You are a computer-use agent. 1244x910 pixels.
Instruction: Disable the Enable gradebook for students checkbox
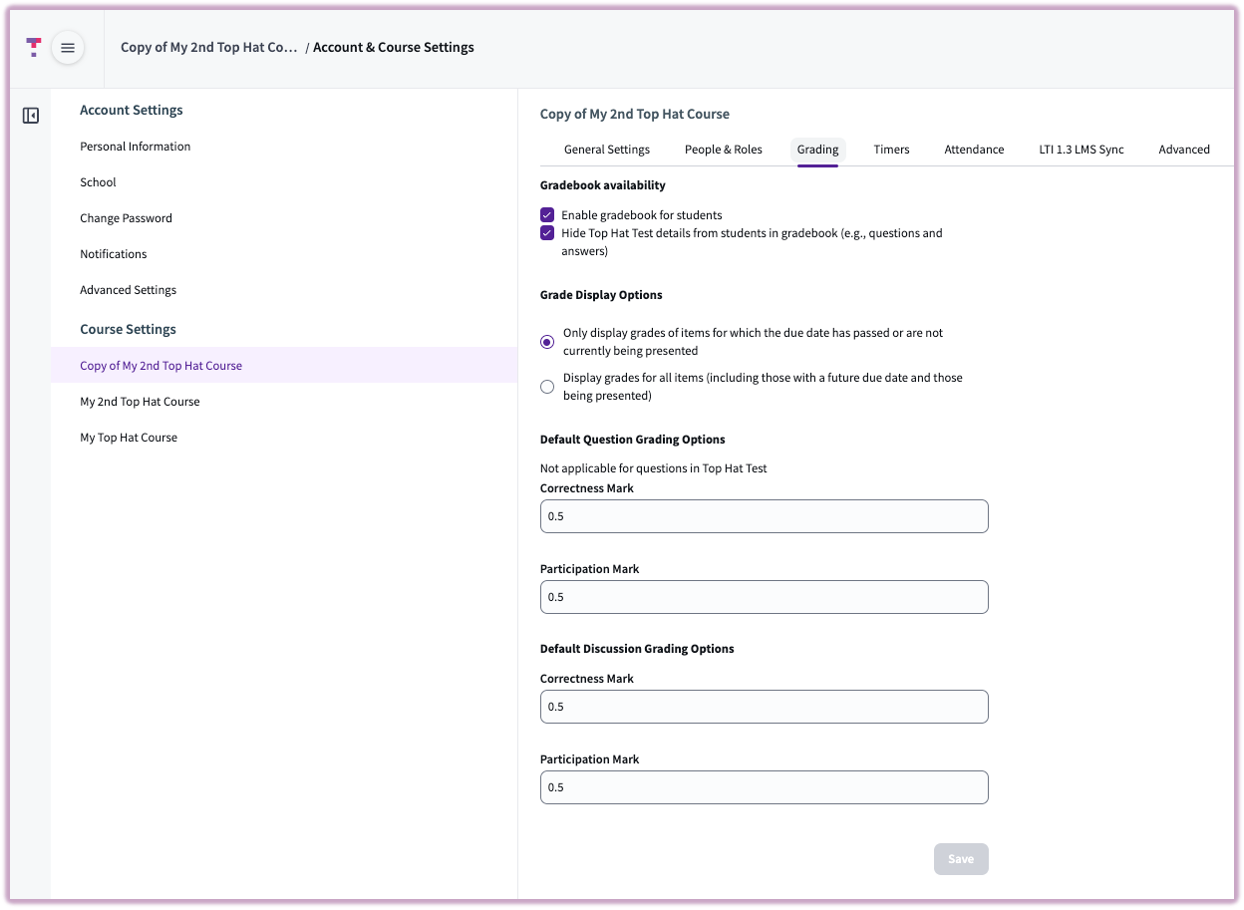pyautogui.click(x=547, y=214)
